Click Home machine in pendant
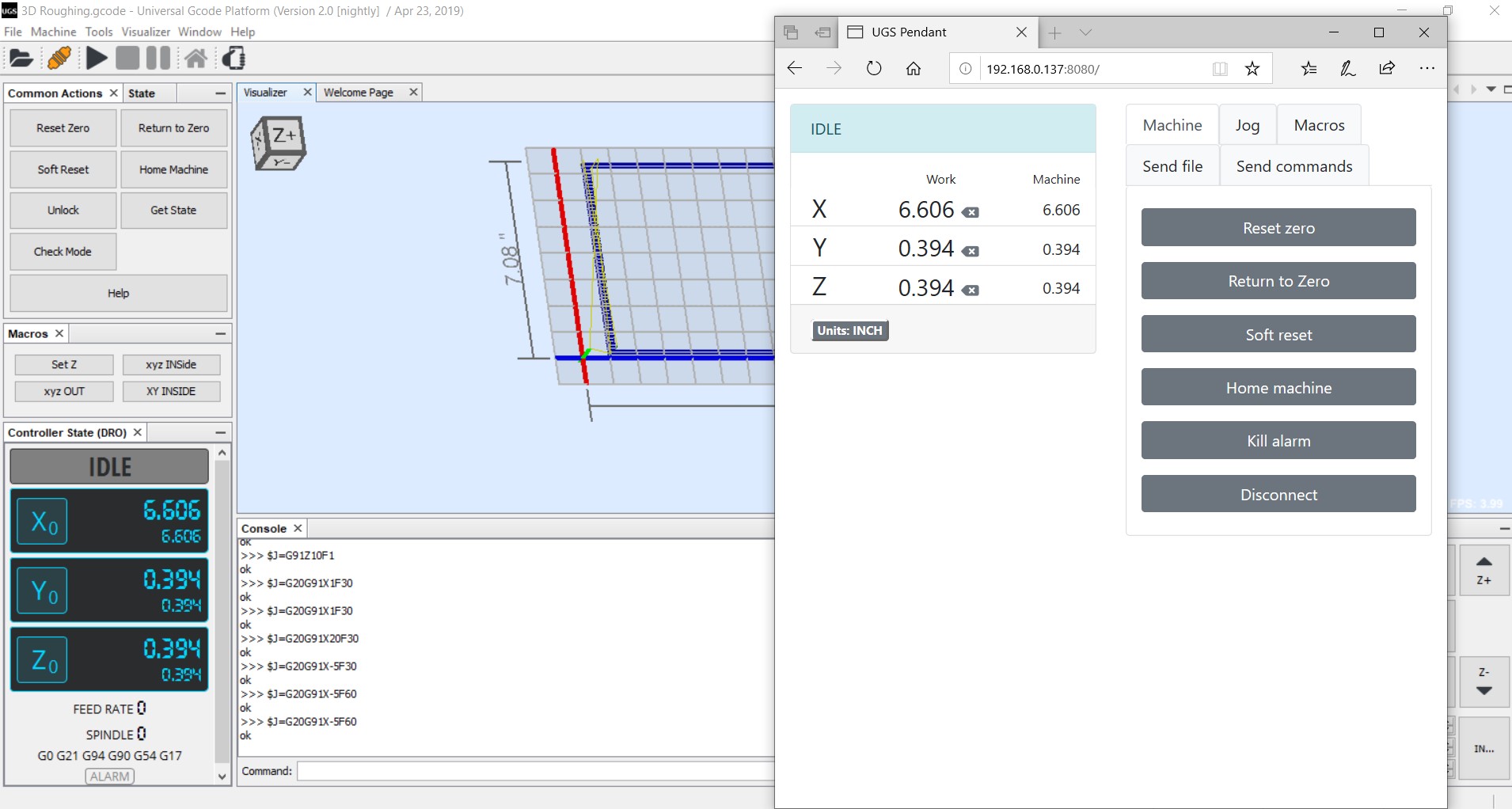1512x809 pixels. coord(1278,388)
